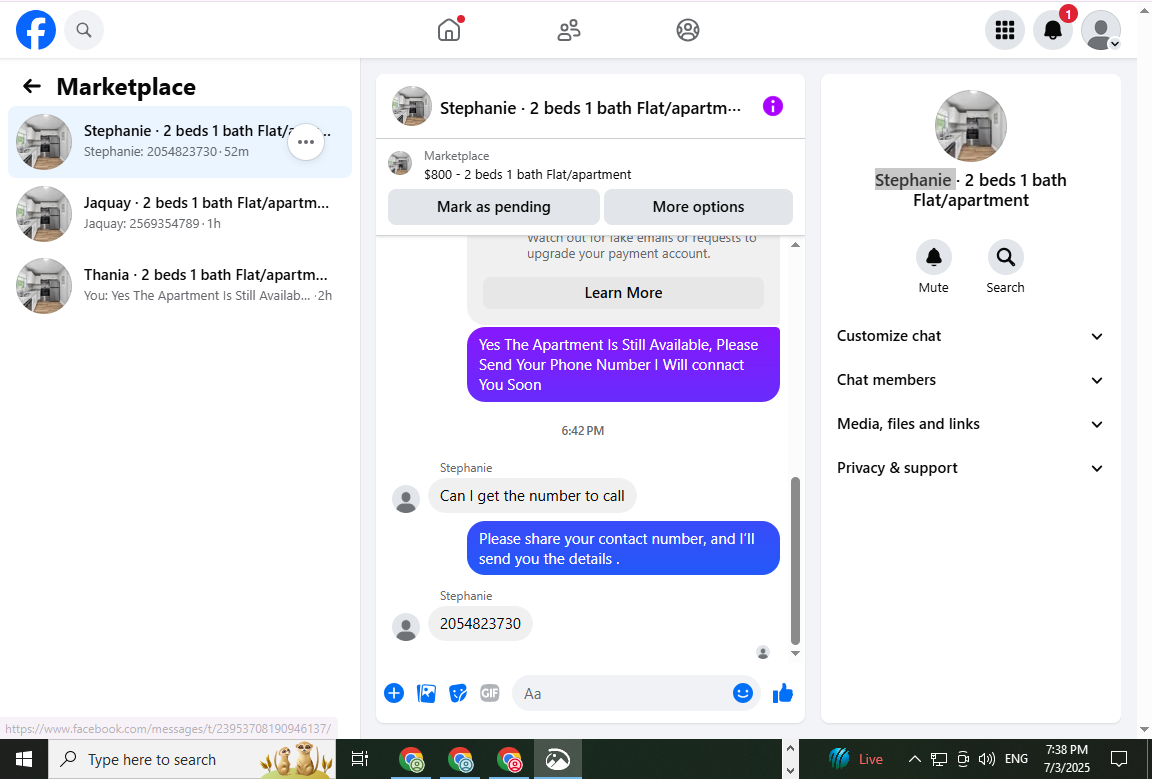Open the Notifications bell
Image resolution: width=1152 pixels, height=779 pixels.
(x=1053, y=30)
